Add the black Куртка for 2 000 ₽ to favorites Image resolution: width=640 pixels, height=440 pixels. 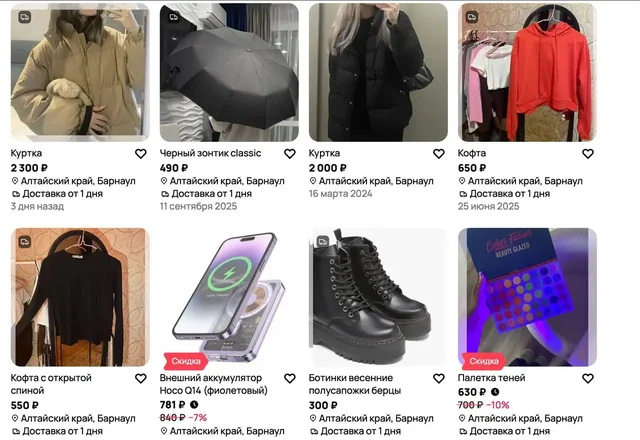(439, 154)
